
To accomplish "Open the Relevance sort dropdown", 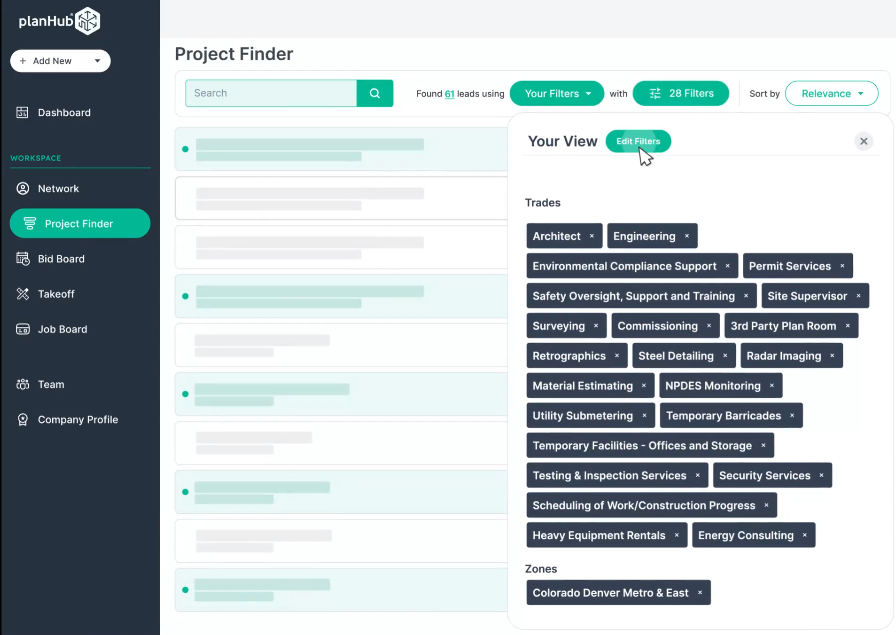I will click(x=831, y=93).
